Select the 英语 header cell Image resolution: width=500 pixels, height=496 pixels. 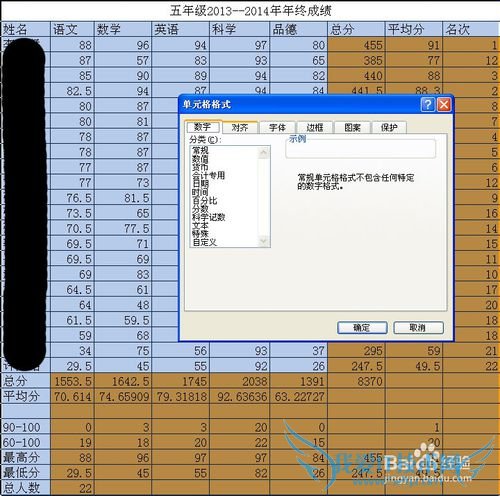click(181, 29)
